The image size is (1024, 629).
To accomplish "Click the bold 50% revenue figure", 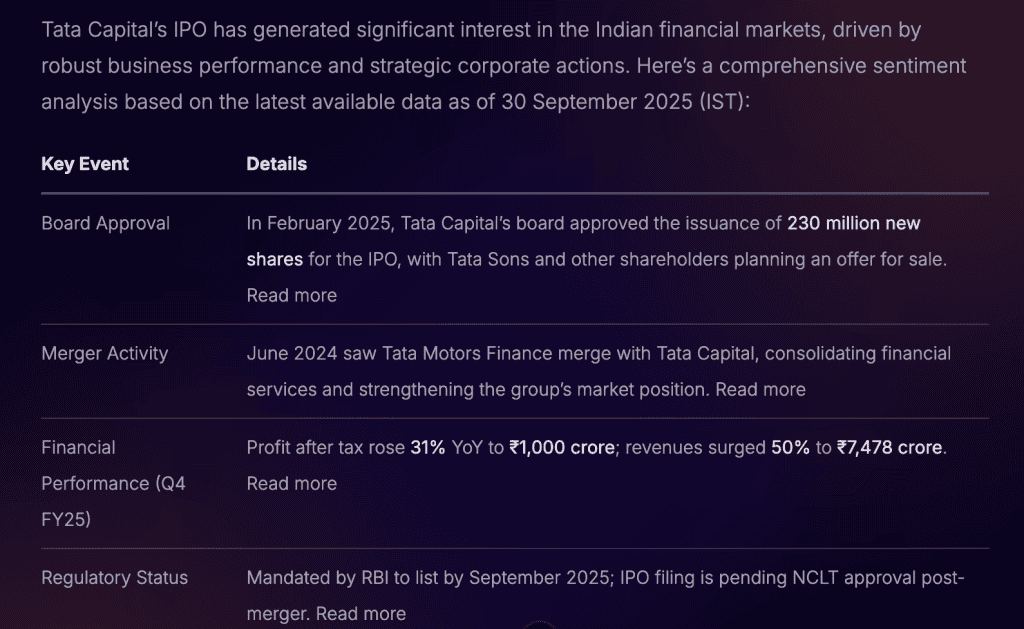I will (789, 447).
